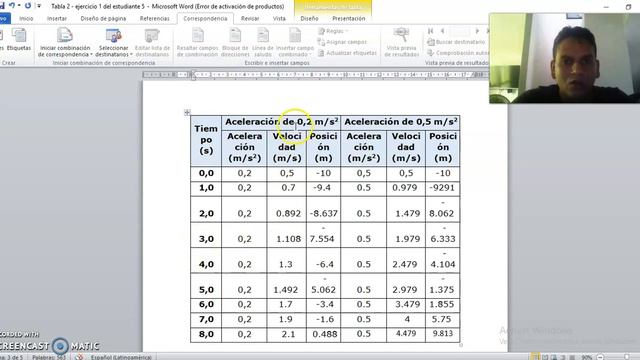Viewport: 640px width, 360px height.
Task: Open the table tools Diseño tab
Action: pos(309,18)
